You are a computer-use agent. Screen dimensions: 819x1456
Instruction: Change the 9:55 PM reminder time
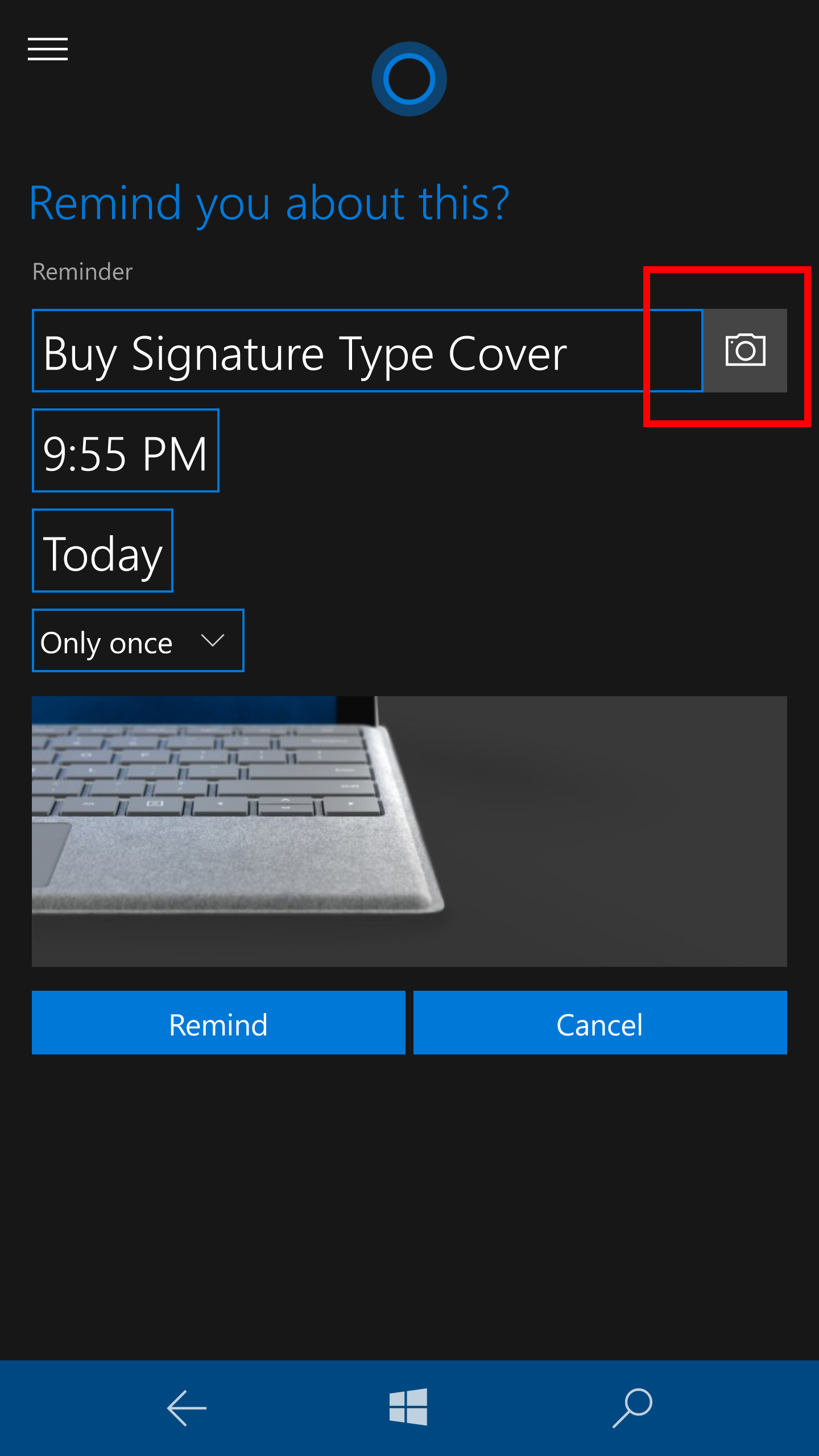pos(126,450)
